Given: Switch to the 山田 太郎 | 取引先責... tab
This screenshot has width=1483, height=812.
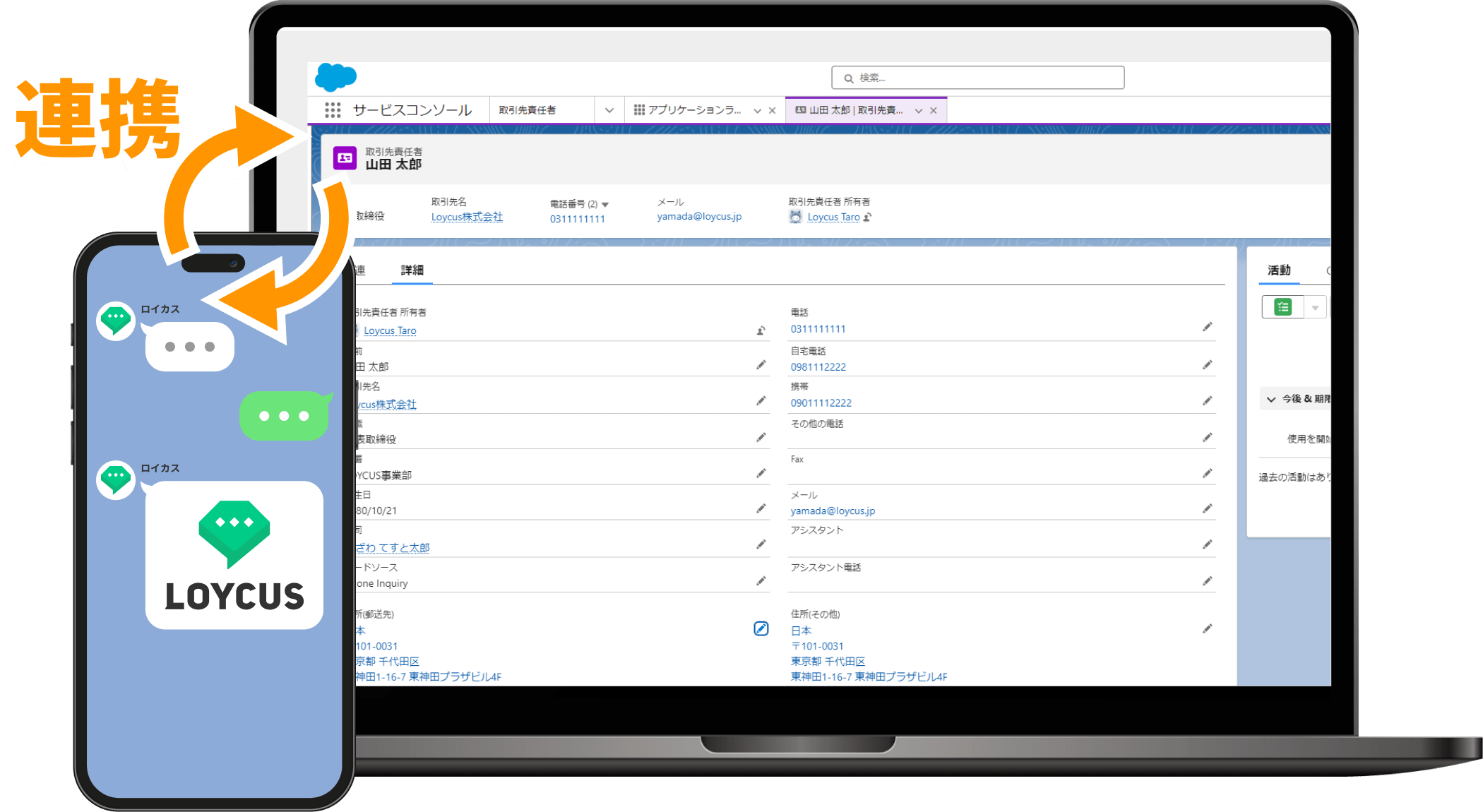Looking at the screenshot, I should (849, 110).
